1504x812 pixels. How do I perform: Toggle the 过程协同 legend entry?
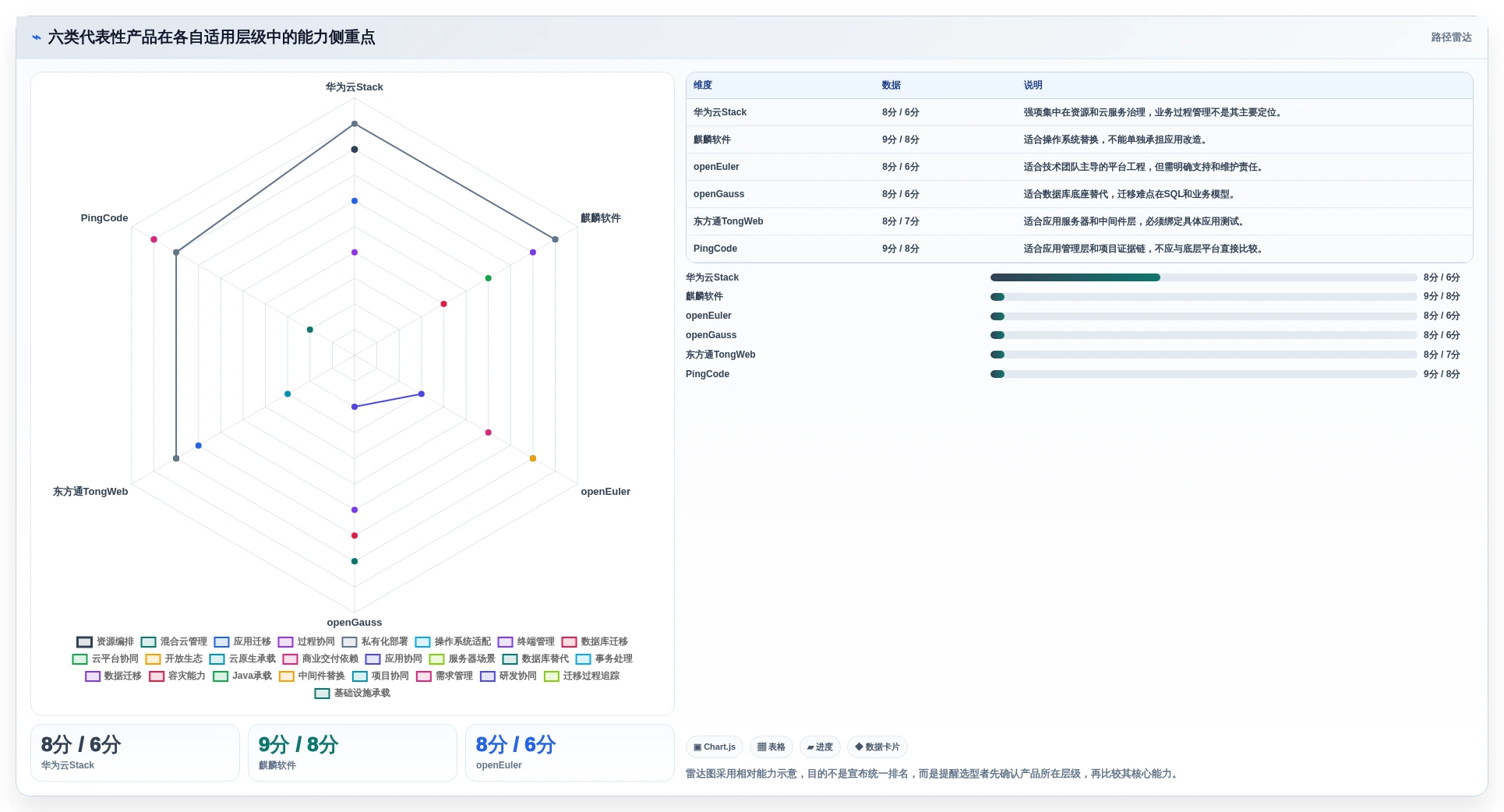pyautogui.click(x=306, y=641)
